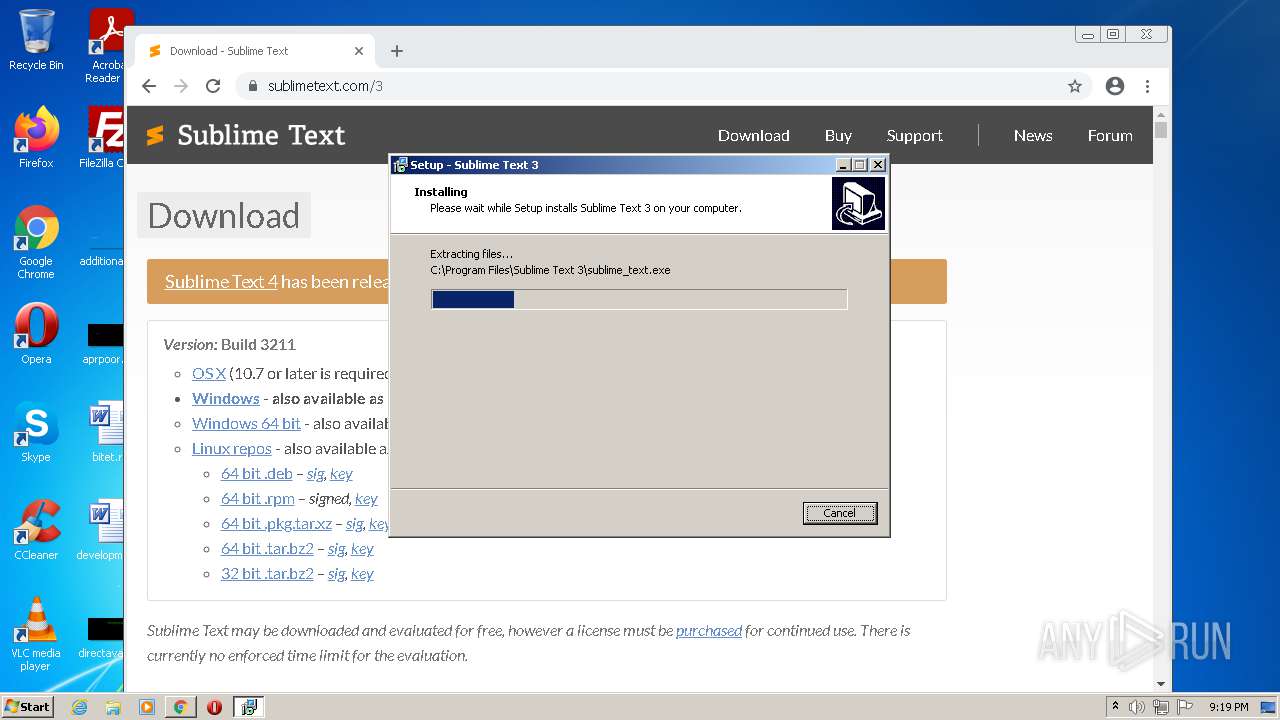1280x720 pixels.
Task: Close the Download - Sublime Text tab
Action: (359, 51)
